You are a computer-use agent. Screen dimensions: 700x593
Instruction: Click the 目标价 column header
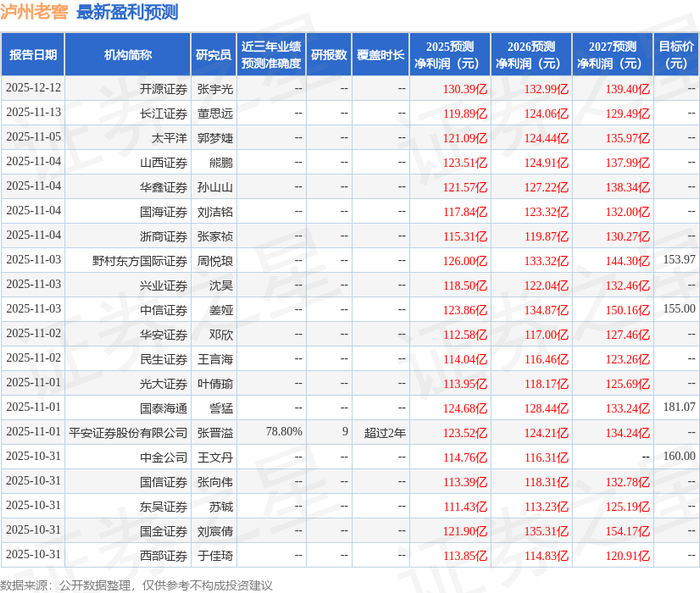point(676,54)
